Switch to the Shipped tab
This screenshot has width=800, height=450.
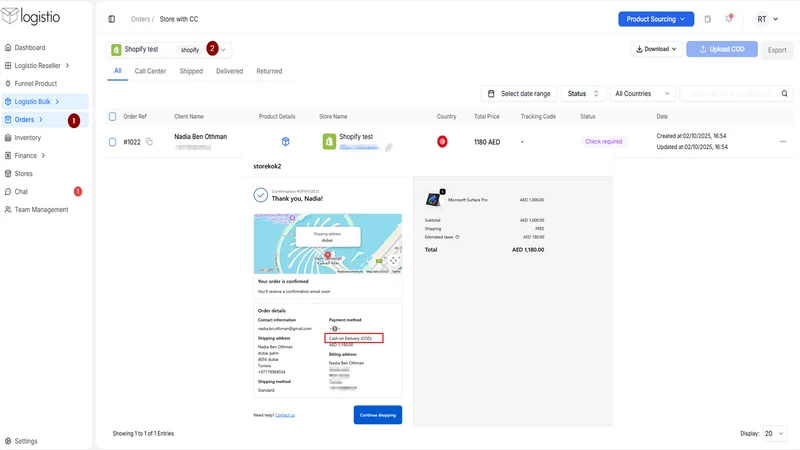(191, 71)
